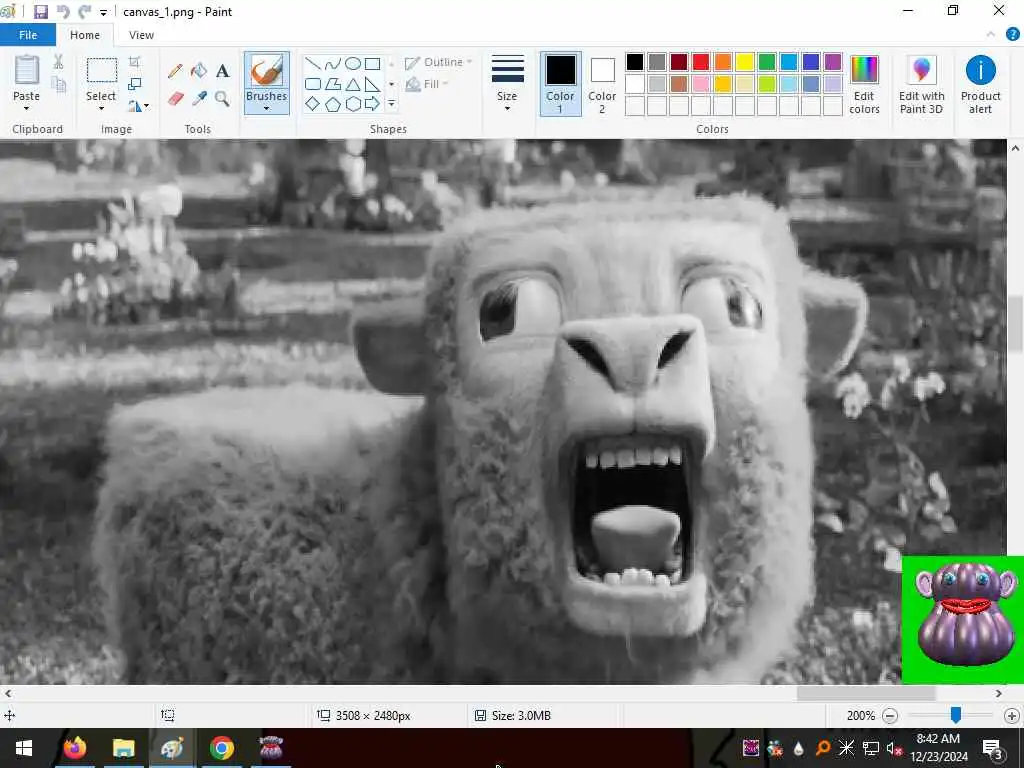This screenshot has width=1024, height=768.
Task: Open Edit colors dialog
Action: click(864, 85)
